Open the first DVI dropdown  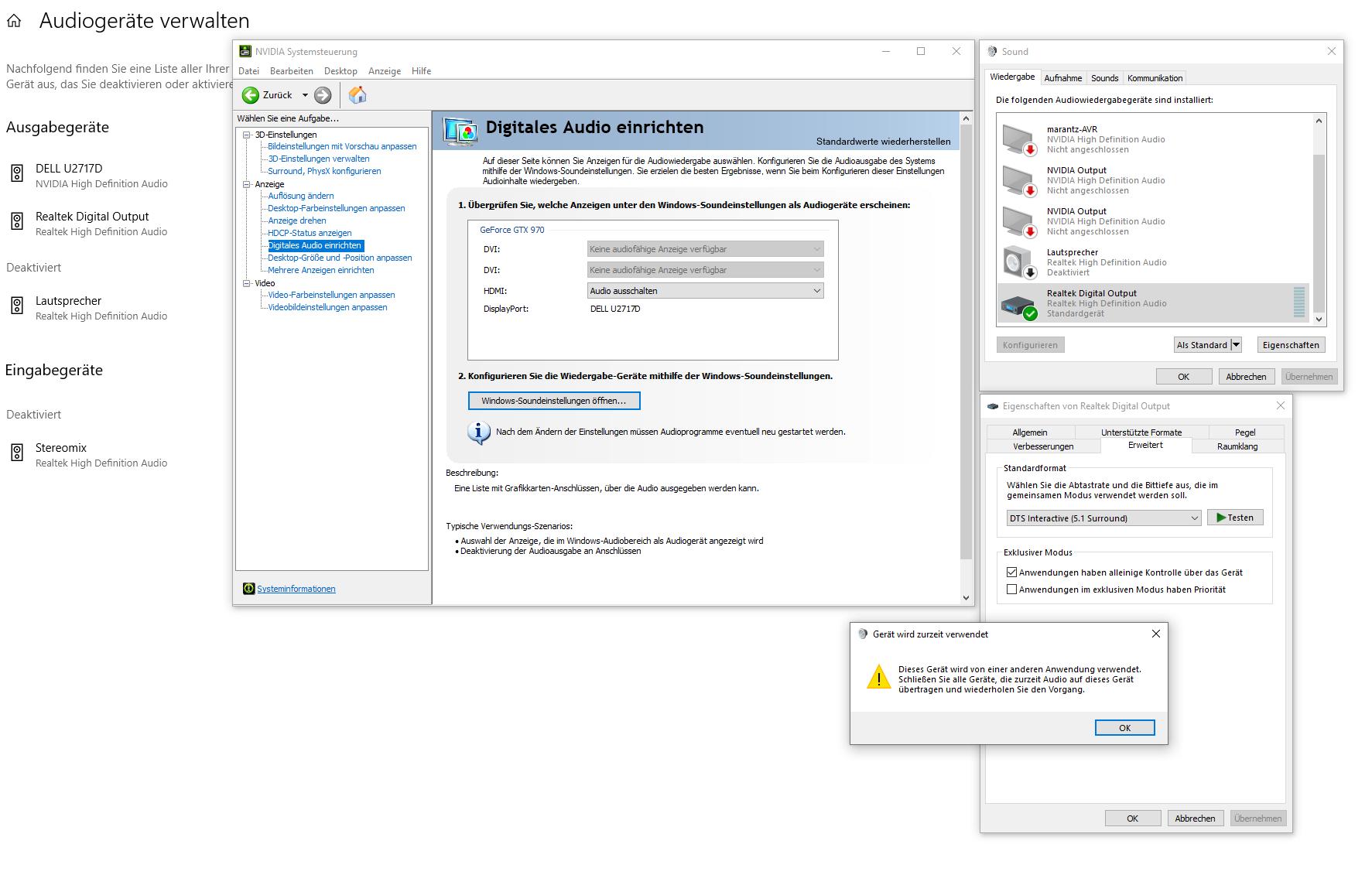(706, 249)
